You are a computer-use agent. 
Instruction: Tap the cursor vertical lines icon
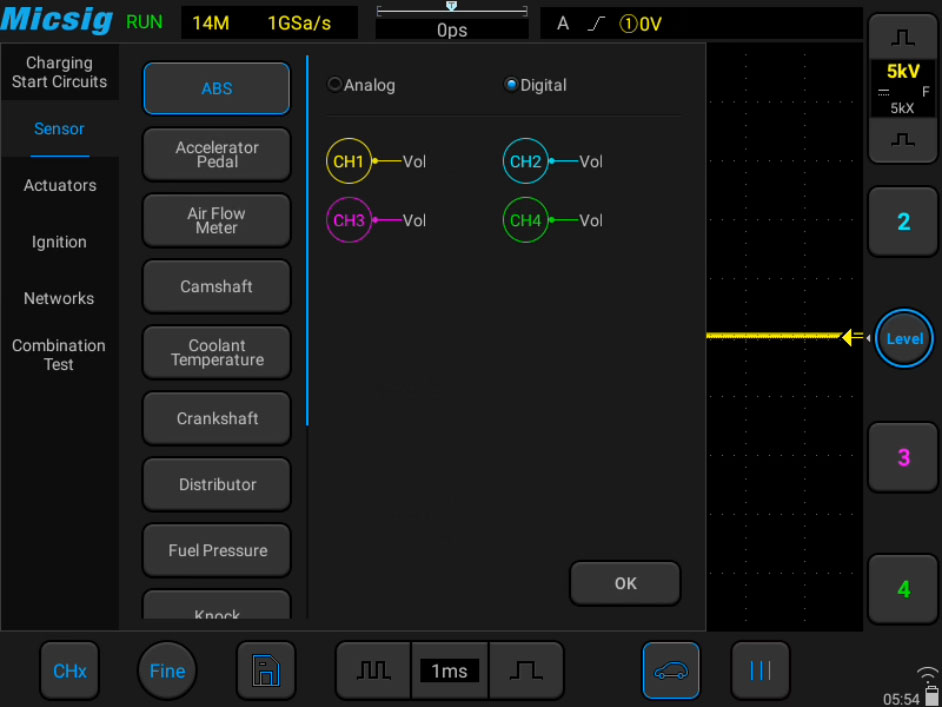pos(760,670)
